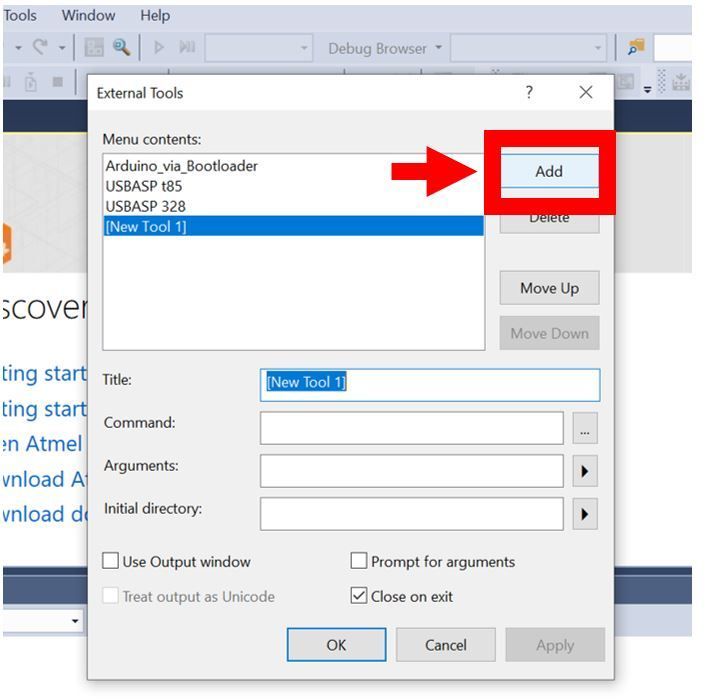Viewport: 707px width, 699px height.
Task: Click the Initial directory text field
Action: pos(412,514)
